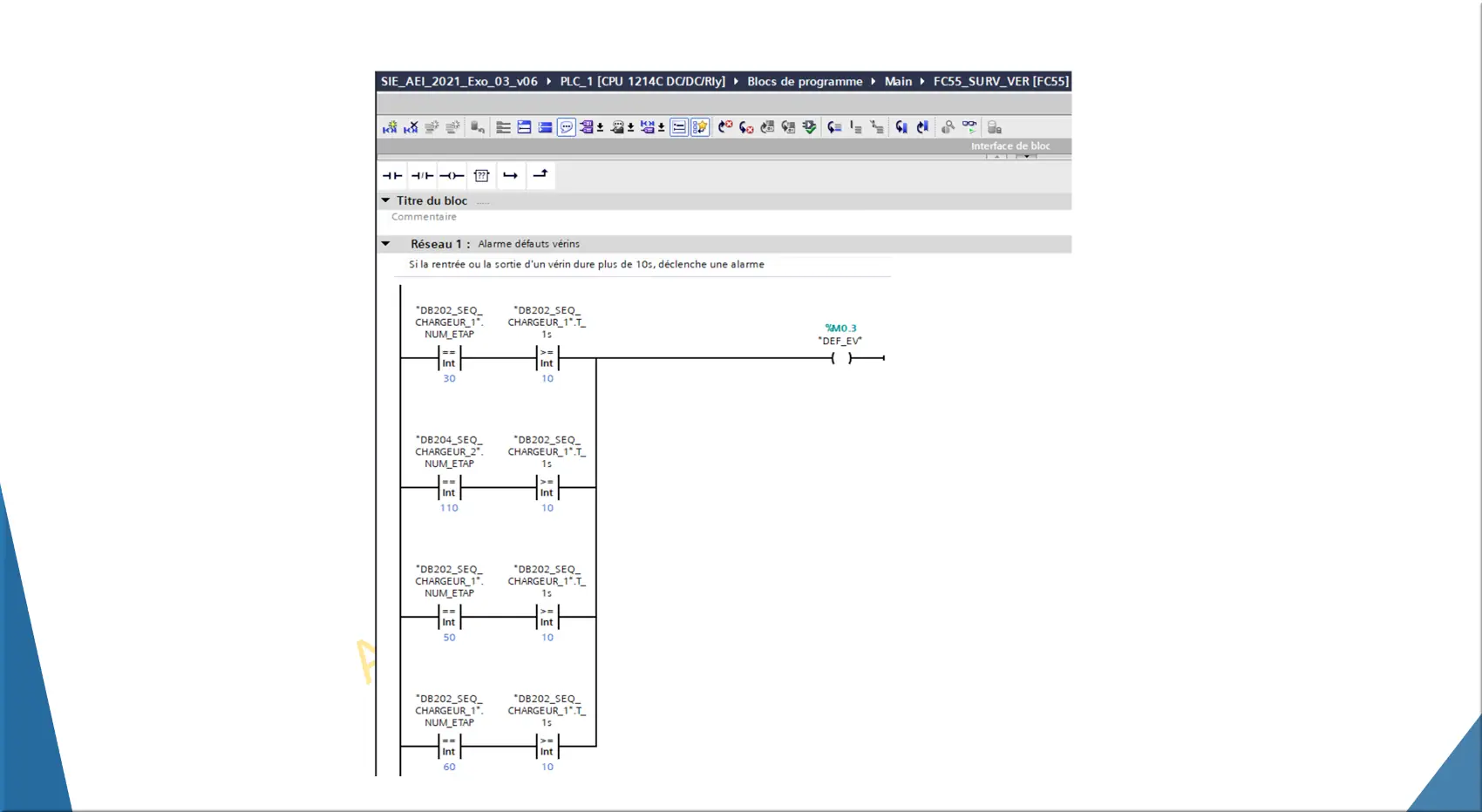Viewport: 1482px width, 812px height.
Task: Click show tag information icon
Action: [618, 127]
